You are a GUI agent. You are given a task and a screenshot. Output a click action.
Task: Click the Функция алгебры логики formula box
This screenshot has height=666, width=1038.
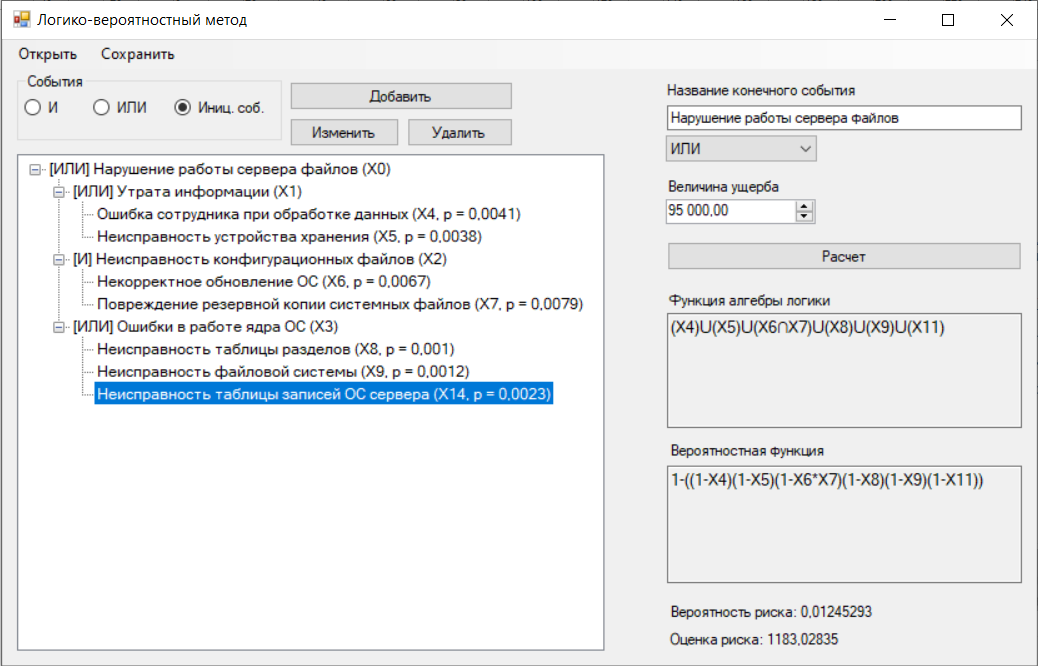click(844, 370)
